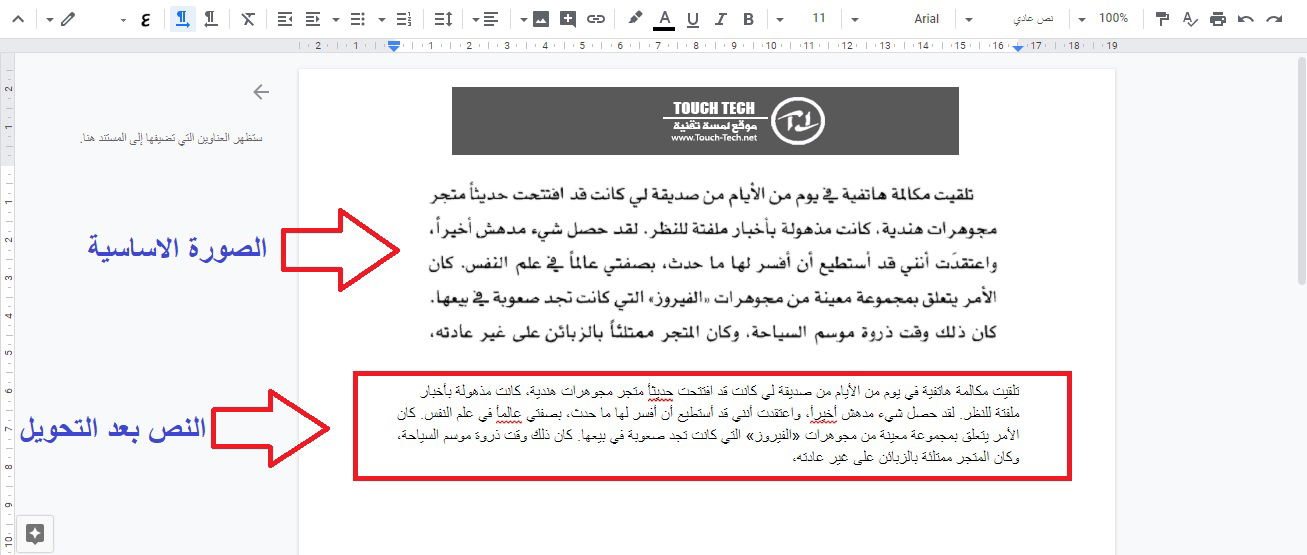Expand the input tools dropdown arrow
Viewport: 1307px width, 555px height.
click(123, 19)
